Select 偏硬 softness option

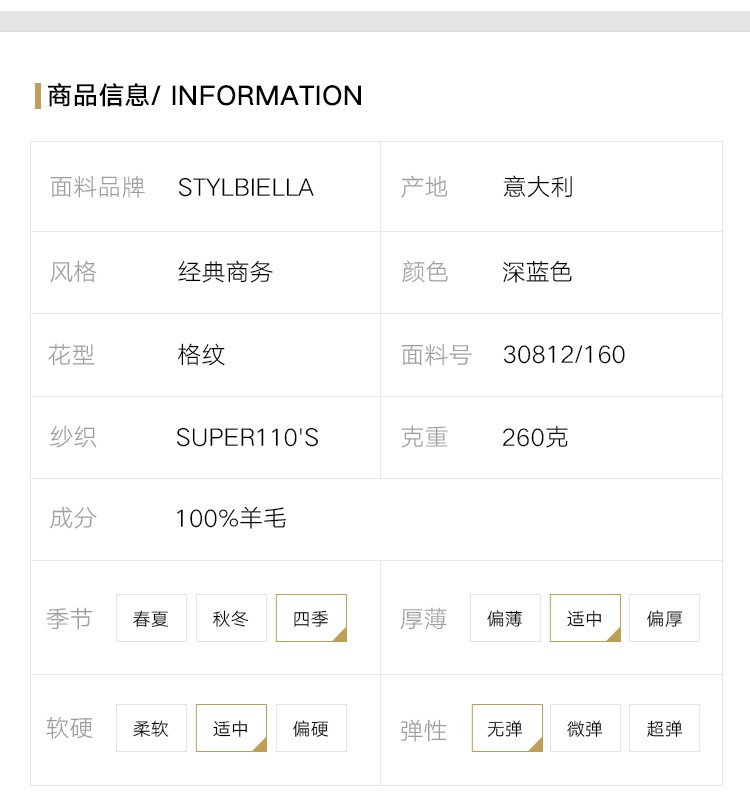311,728
